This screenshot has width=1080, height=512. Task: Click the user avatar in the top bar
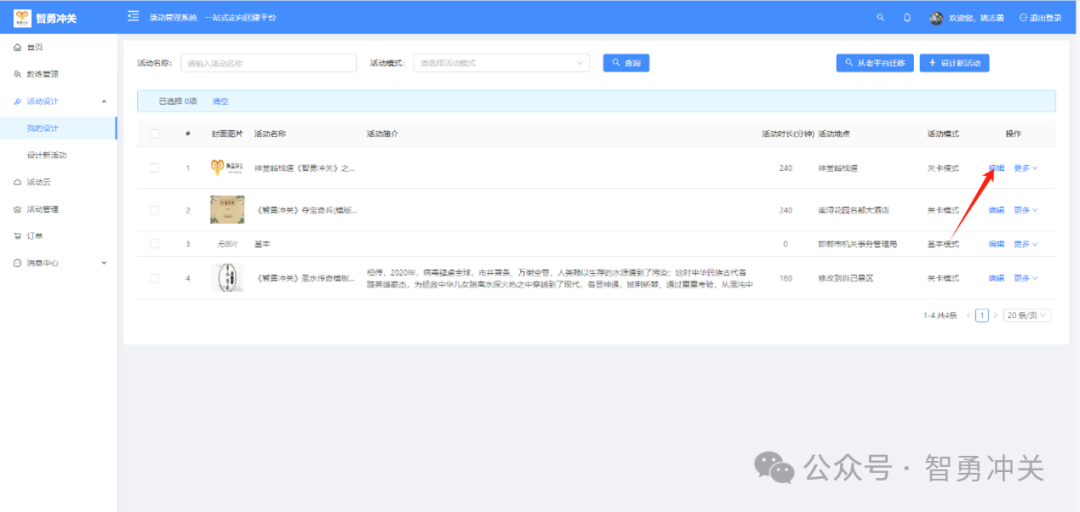(936, 18)
